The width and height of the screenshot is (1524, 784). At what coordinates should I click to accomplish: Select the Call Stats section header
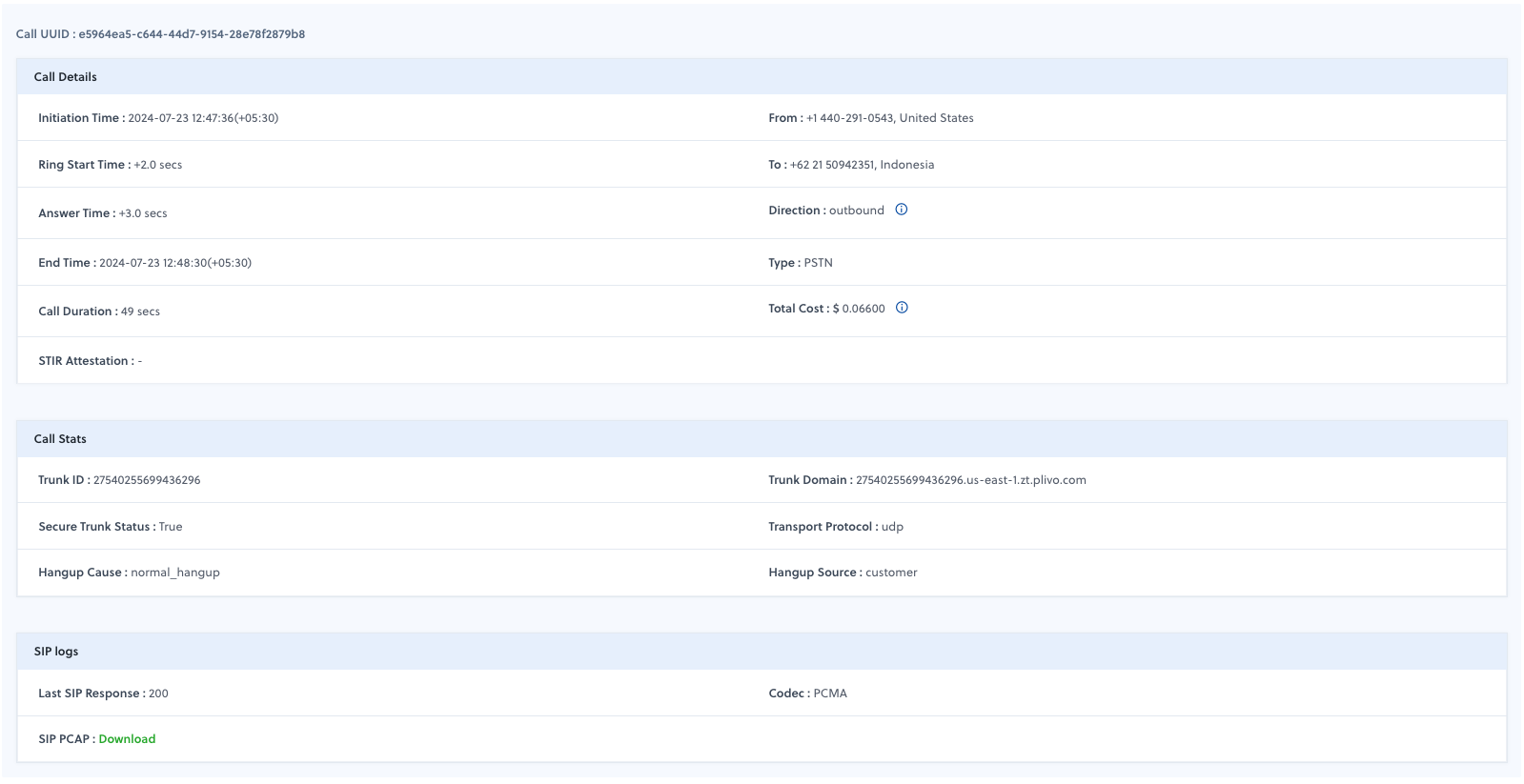tap(60, 439)
